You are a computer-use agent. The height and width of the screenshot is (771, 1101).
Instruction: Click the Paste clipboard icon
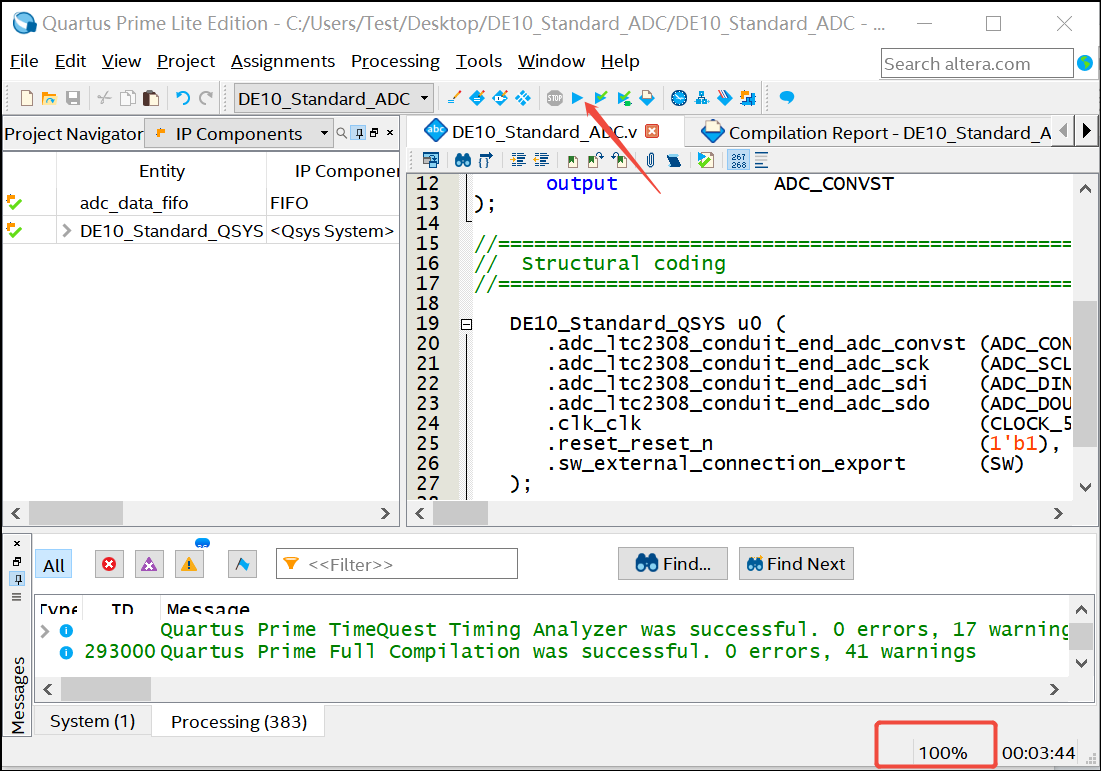tap(151, 98)
